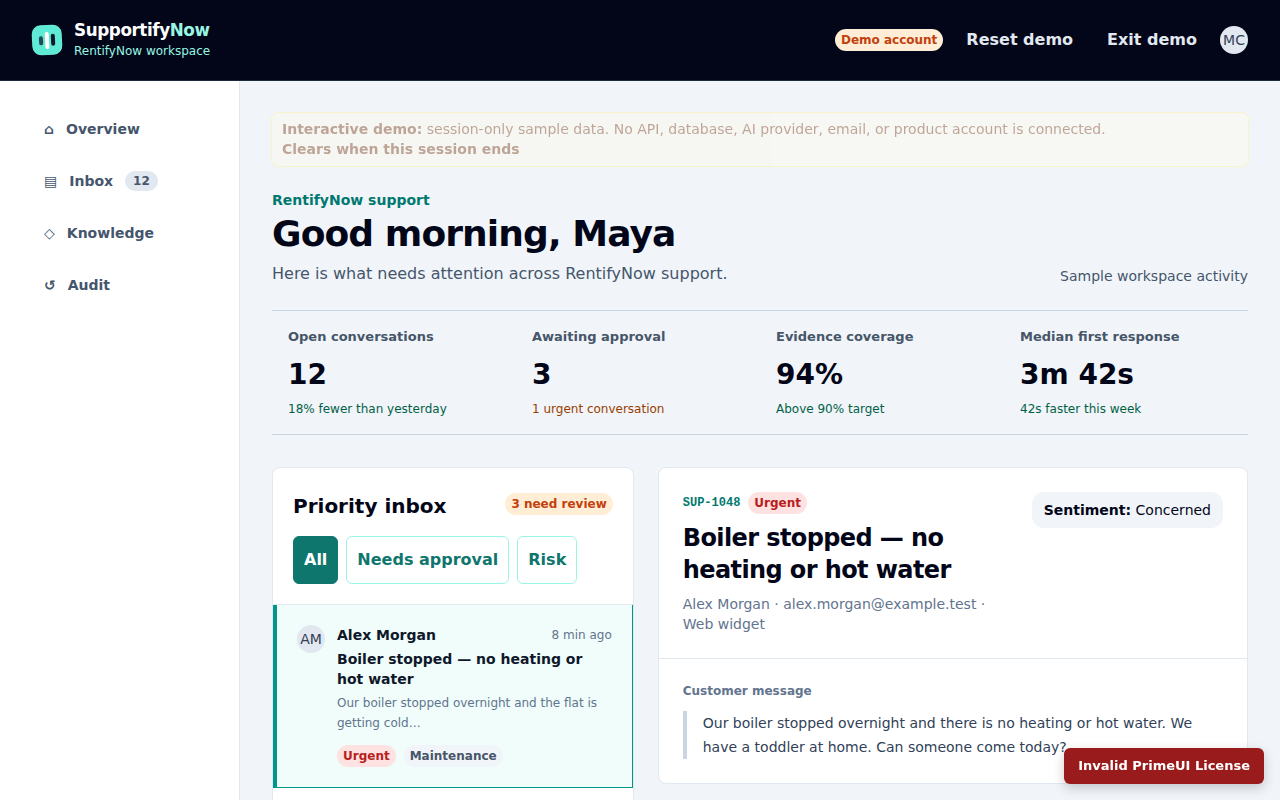Screen dimensions: 1280x800
Task: Click the Invalid PrimeUI License notice
Action: [1164, 766]
